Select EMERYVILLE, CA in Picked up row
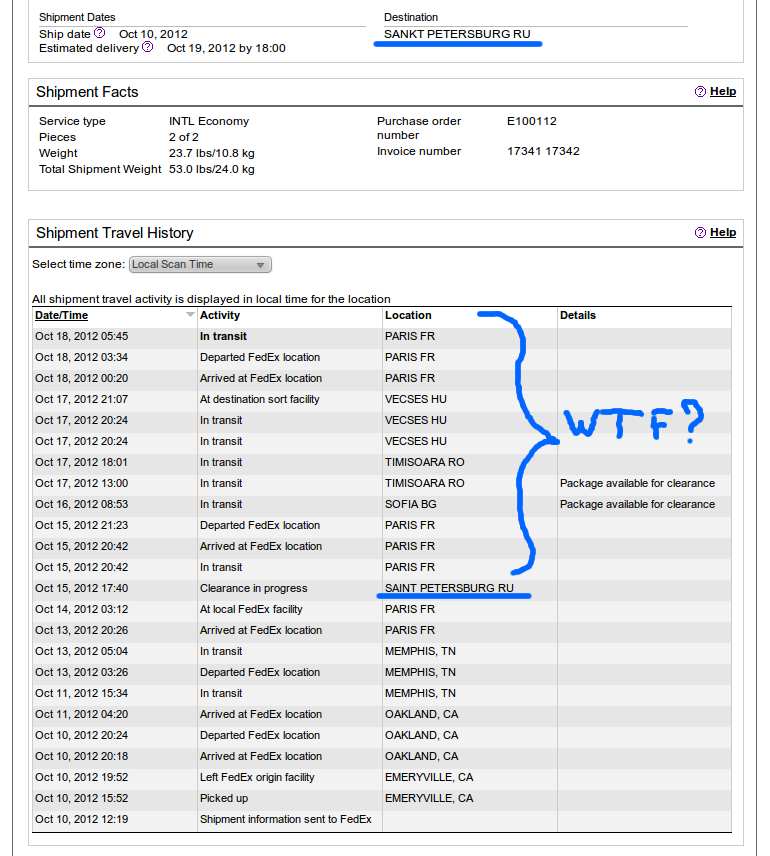 coord(429,799)
